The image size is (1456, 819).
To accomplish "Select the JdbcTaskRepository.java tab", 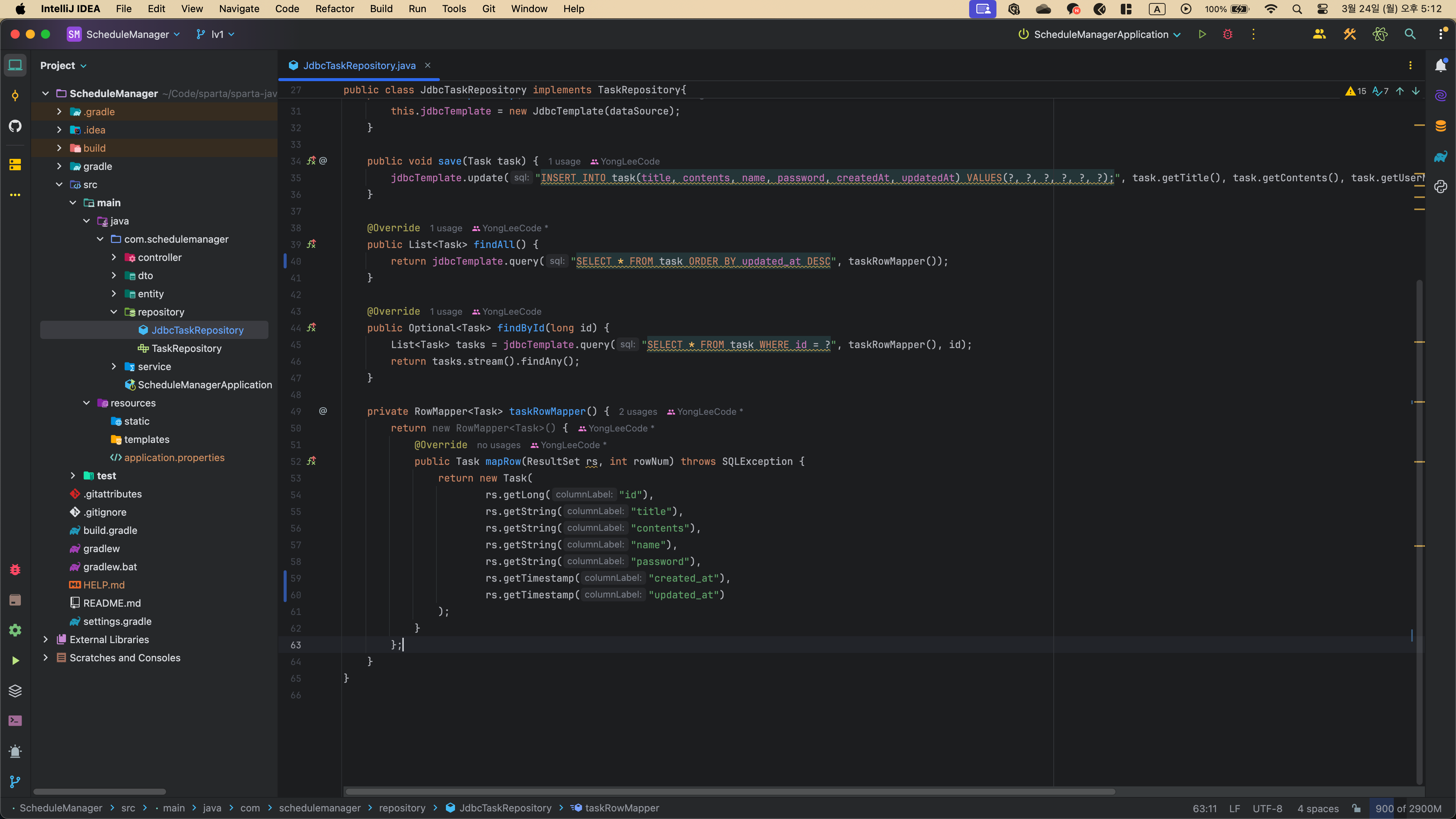I will click(359, 66).
